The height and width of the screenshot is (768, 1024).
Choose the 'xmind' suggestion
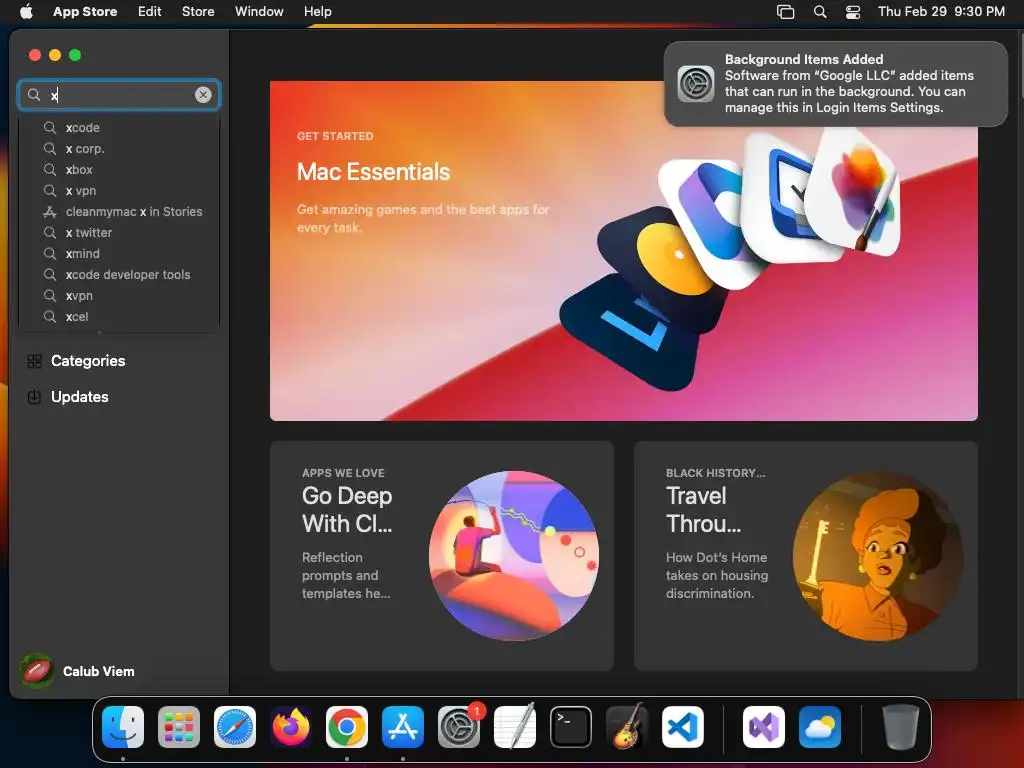119,253
